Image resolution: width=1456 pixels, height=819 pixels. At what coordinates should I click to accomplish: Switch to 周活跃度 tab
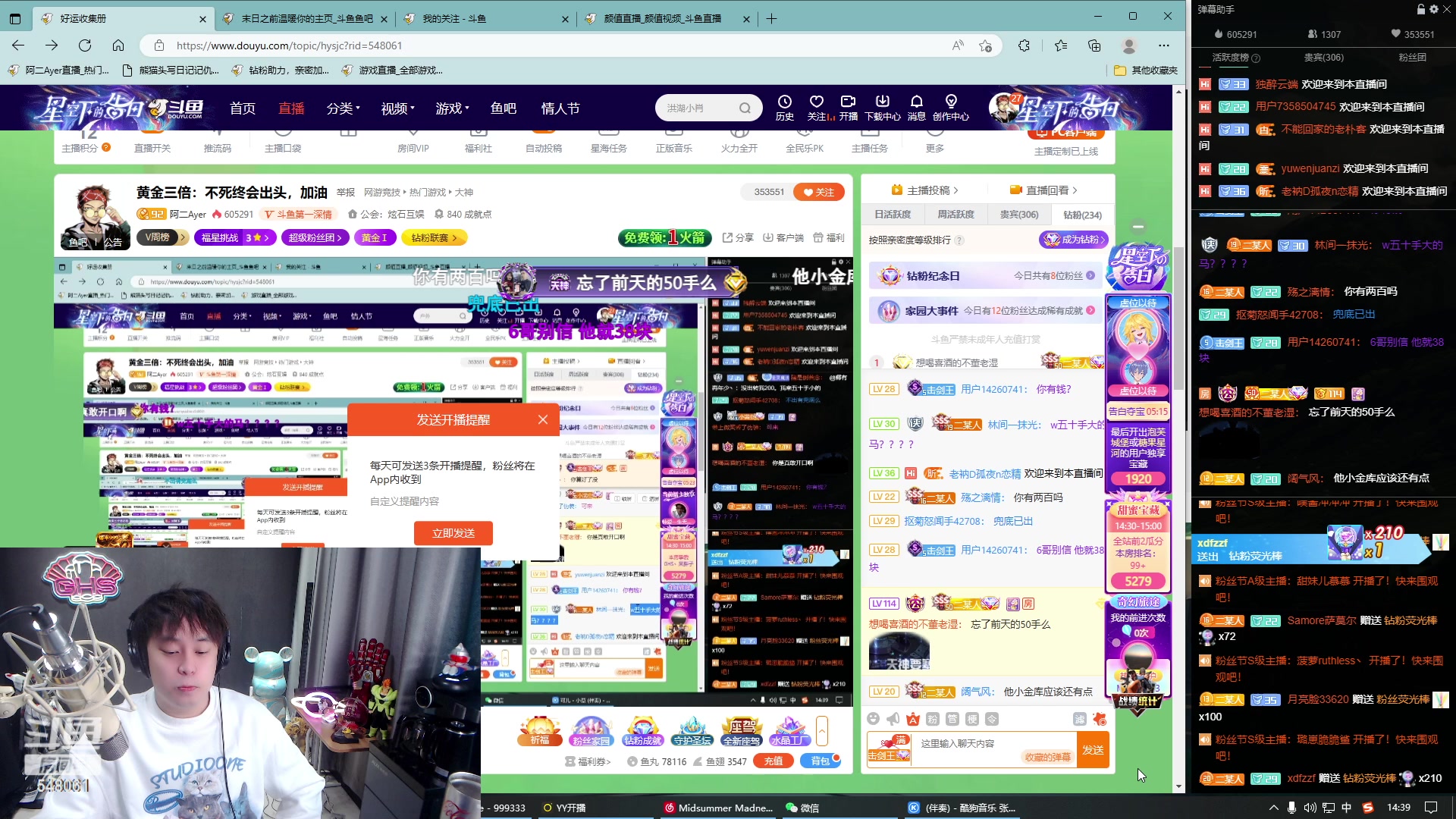click(955, 215)
